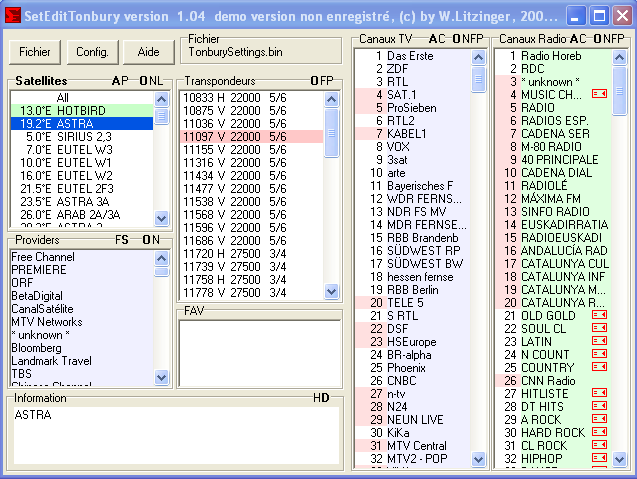Click scroll up arrow in Satellites list
The height and width of the screenshot is (479, 637).
point(162,99)
